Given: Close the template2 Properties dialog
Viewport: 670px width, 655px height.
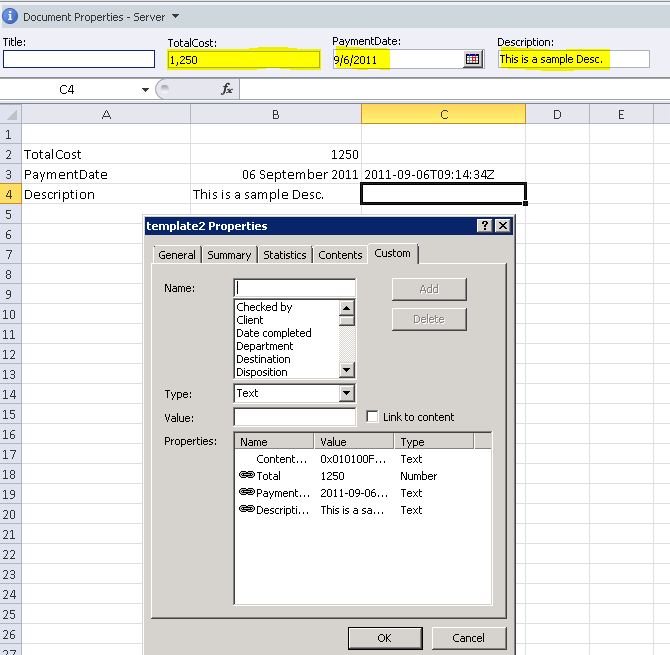Looking at the screenshot, I should click(x=503, y=226).
